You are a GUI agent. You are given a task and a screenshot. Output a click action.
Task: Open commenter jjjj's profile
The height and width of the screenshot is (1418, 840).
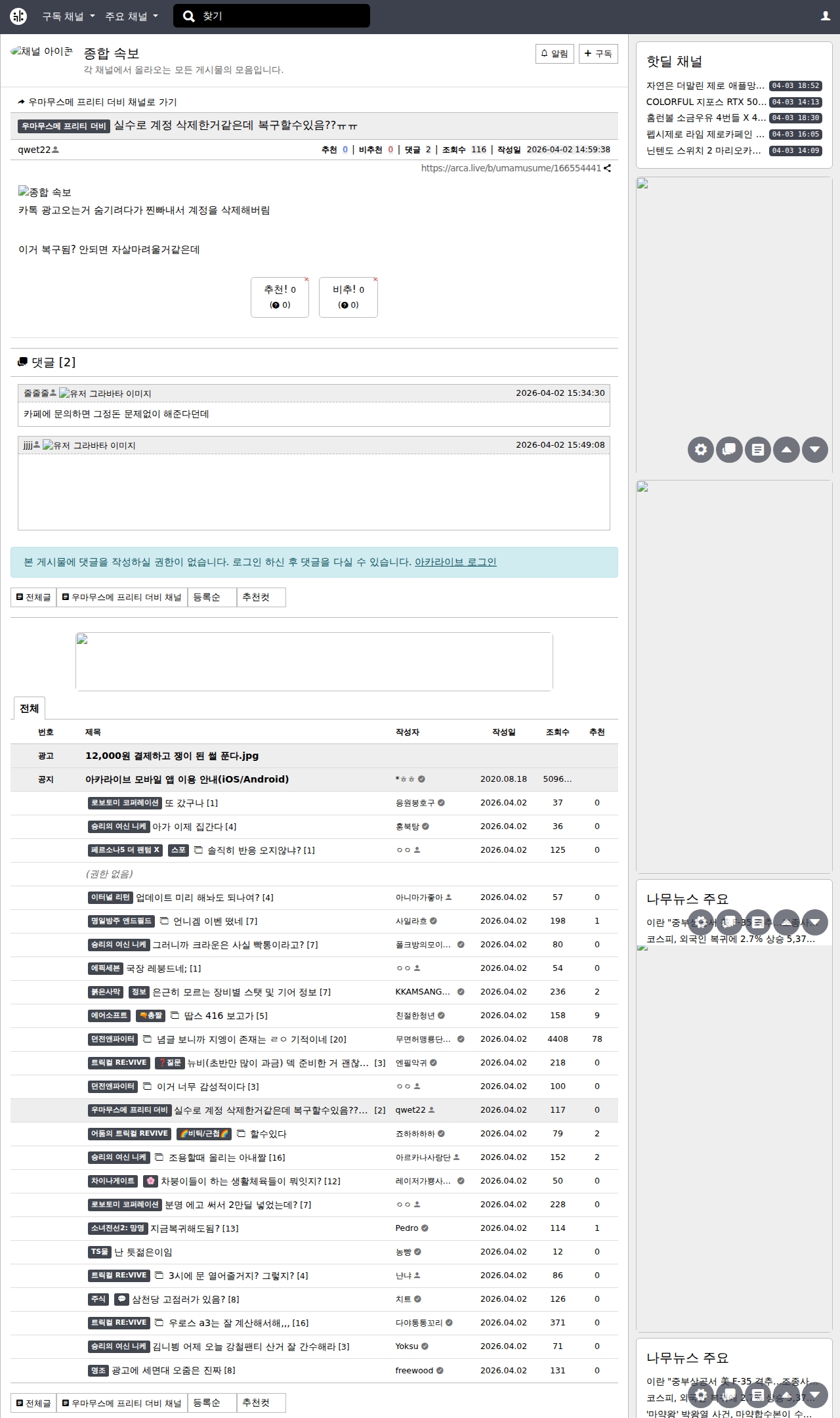pyautogui.click(x=28, y=445)
